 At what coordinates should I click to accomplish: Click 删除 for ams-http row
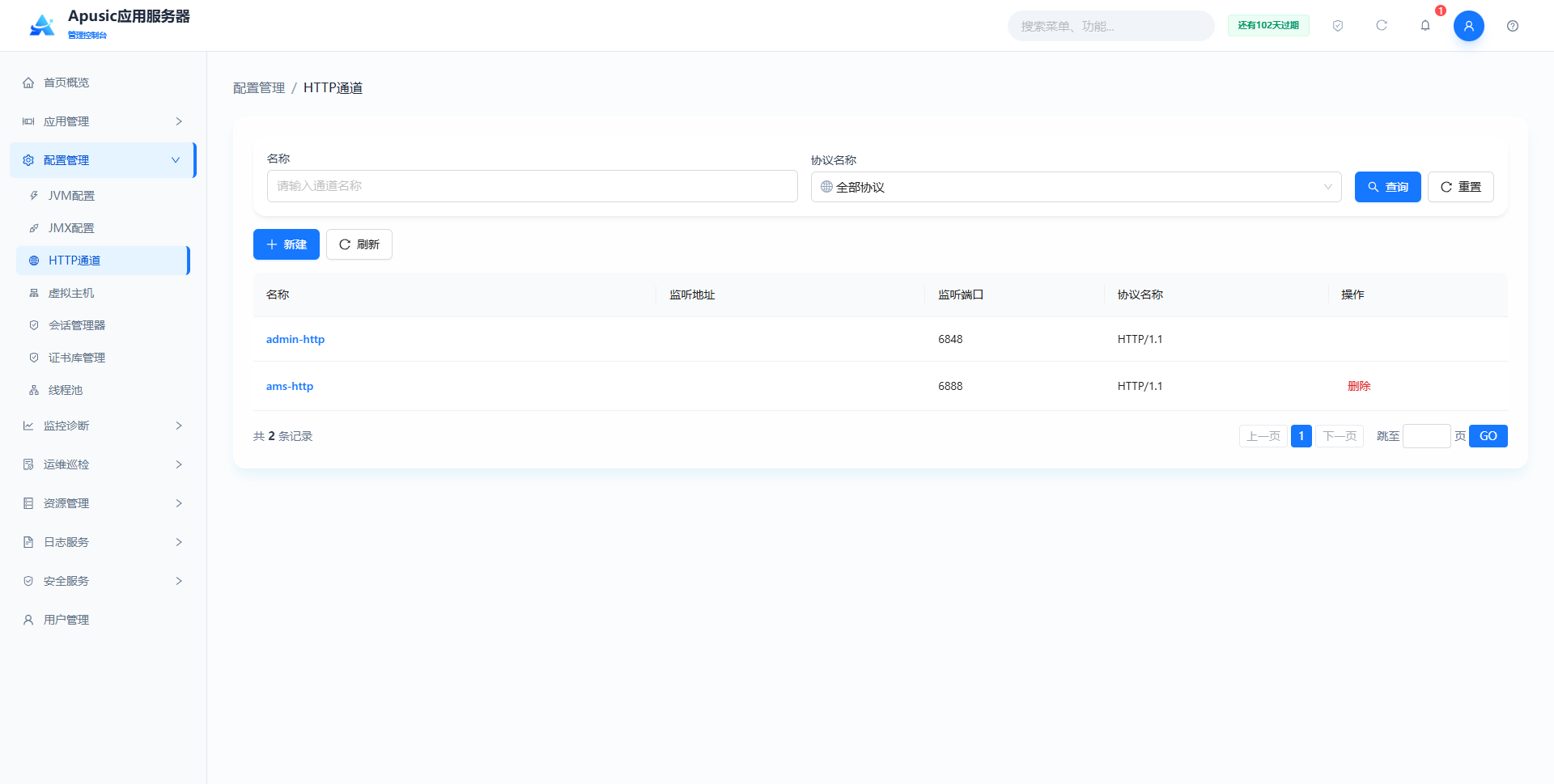click(1359, 386)
